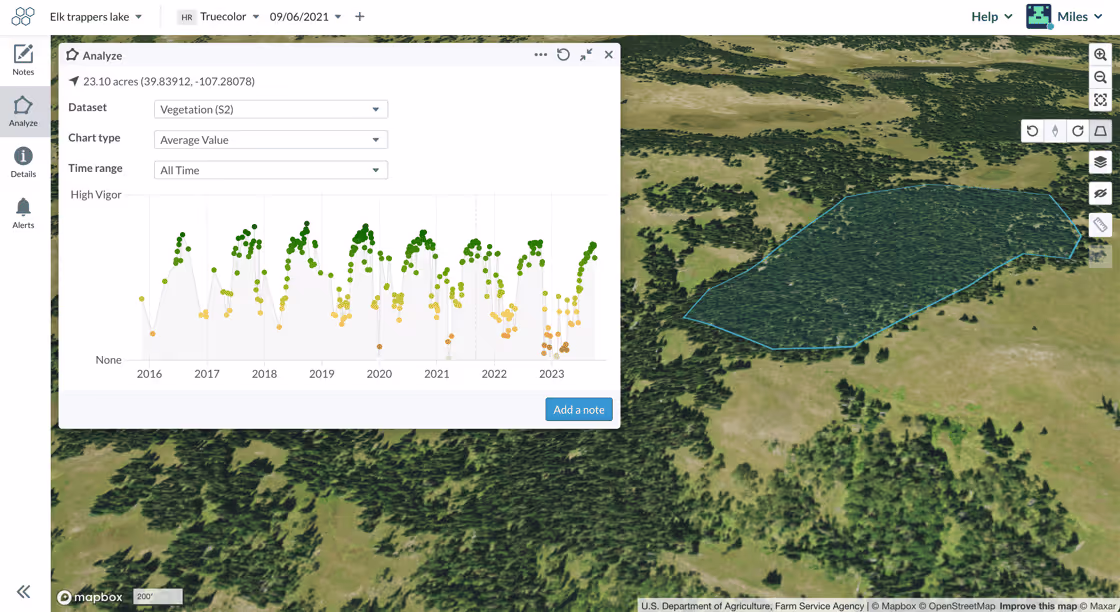Open the Elk trappers lake property menu

pyautogui.click(x=96, y=16)
